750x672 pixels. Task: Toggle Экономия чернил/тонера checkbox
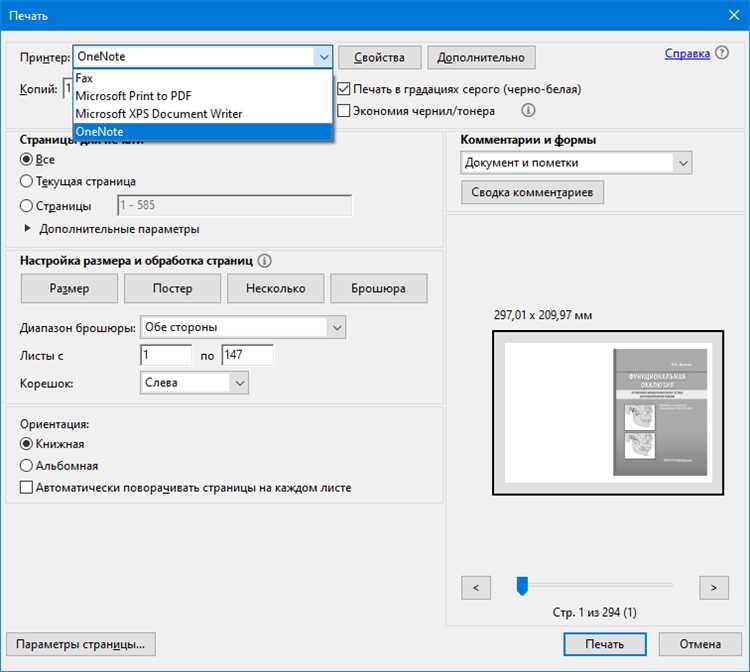(x=343, y=110)
